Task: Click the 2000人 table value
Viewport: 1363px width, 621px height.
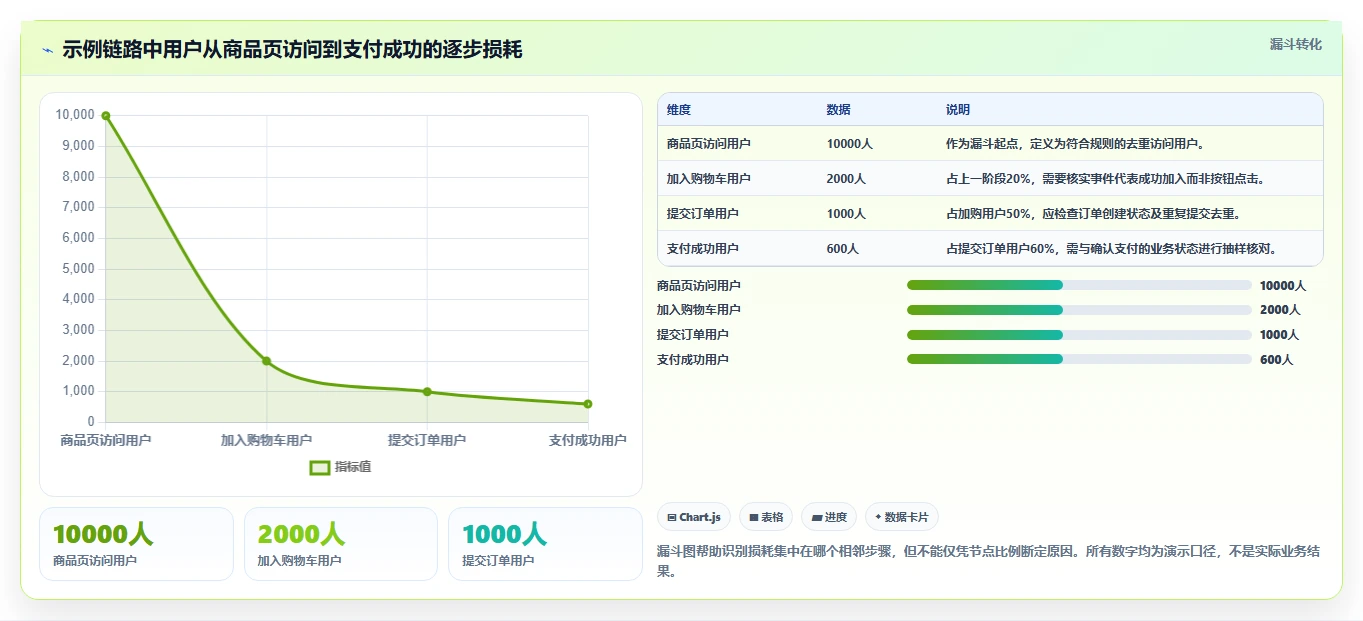Action: pyautogui.click(x=846, y=179)
